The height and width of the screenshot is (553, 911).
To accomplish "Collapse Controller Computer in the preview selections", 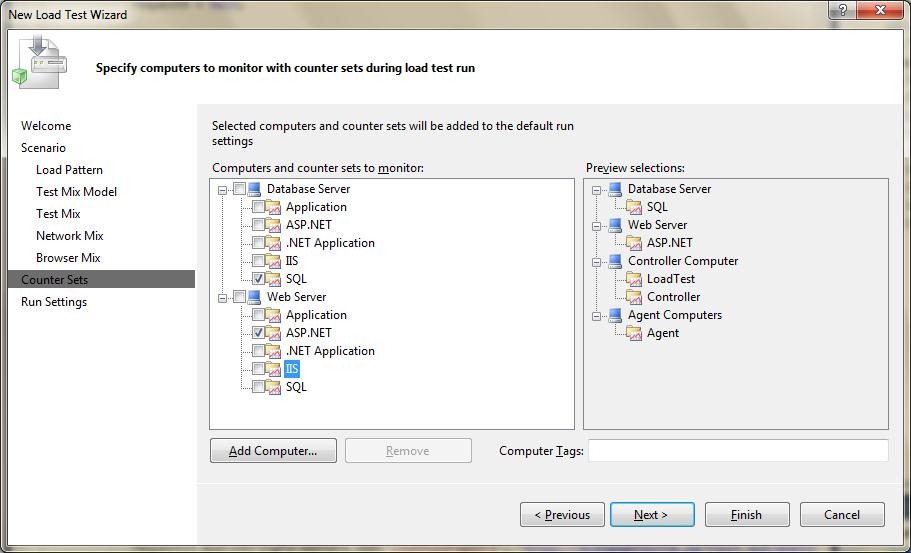I will (597, 262).
